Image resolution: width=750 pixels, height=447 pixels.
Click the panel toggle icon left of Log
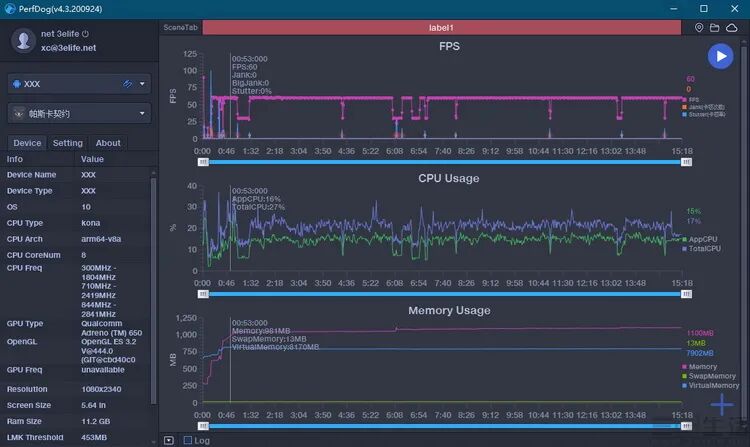pos(169,440)
